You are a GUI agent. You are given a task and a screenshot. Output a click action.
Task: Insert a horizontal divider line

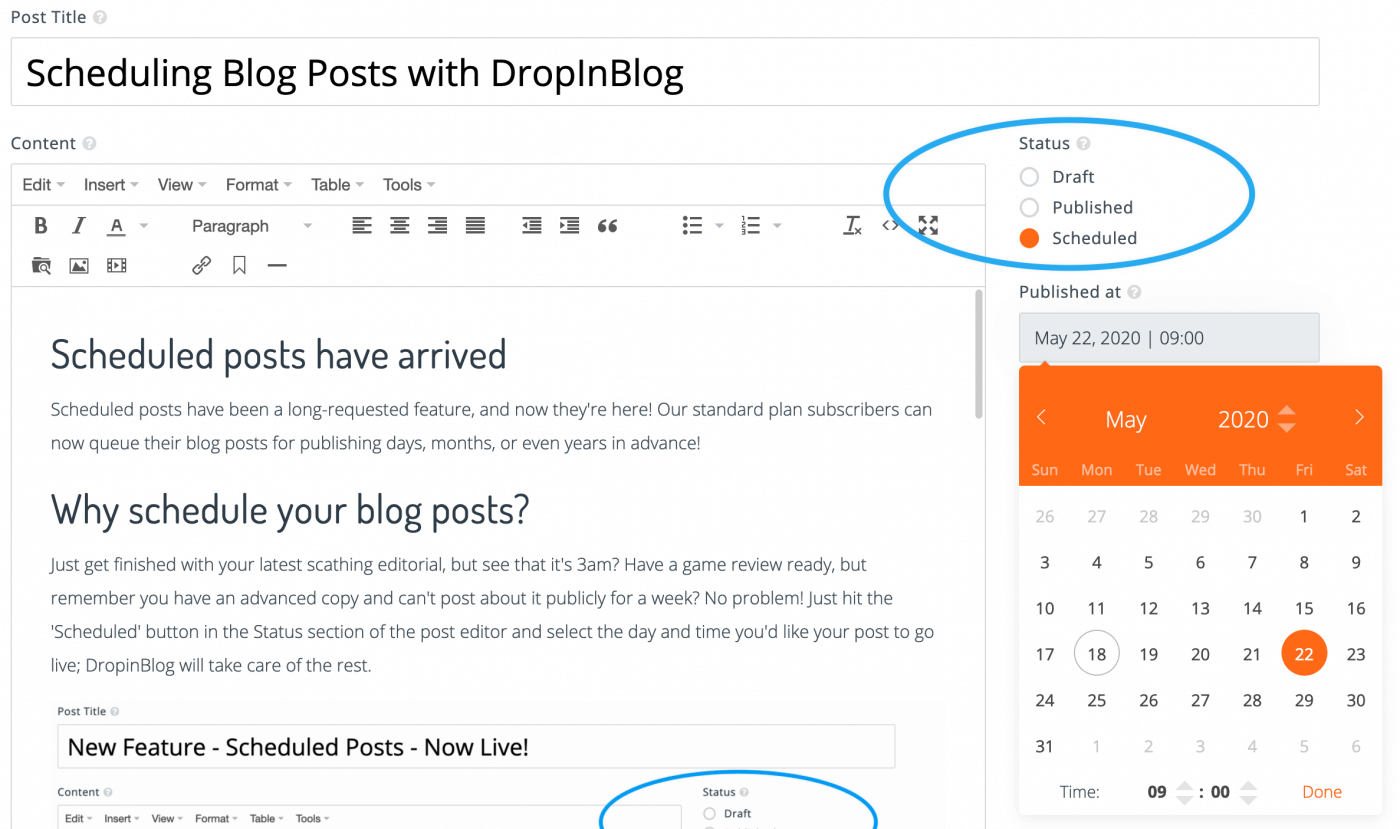click(277, 265)
